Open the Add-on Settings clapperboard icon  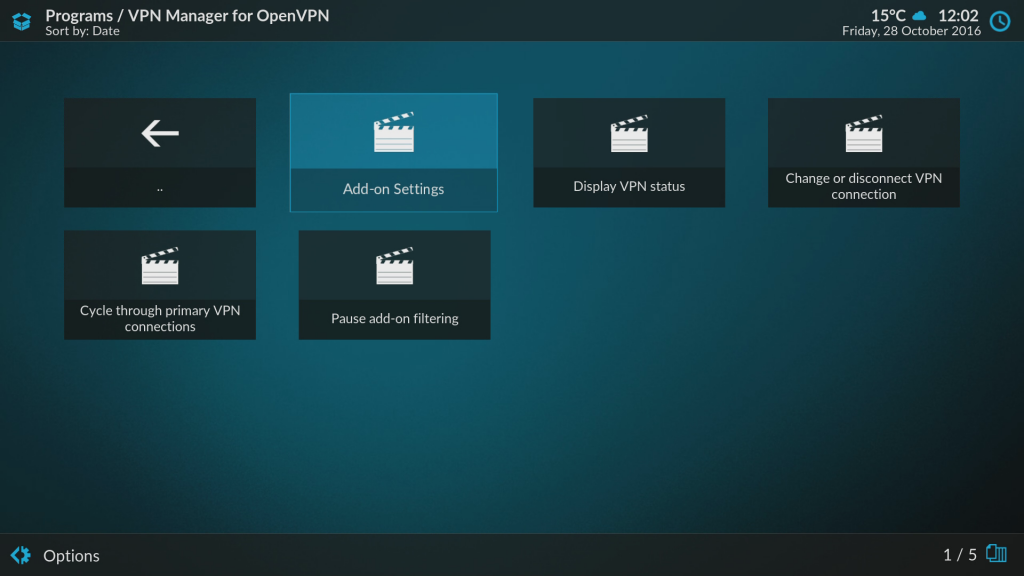pos(394,133)
